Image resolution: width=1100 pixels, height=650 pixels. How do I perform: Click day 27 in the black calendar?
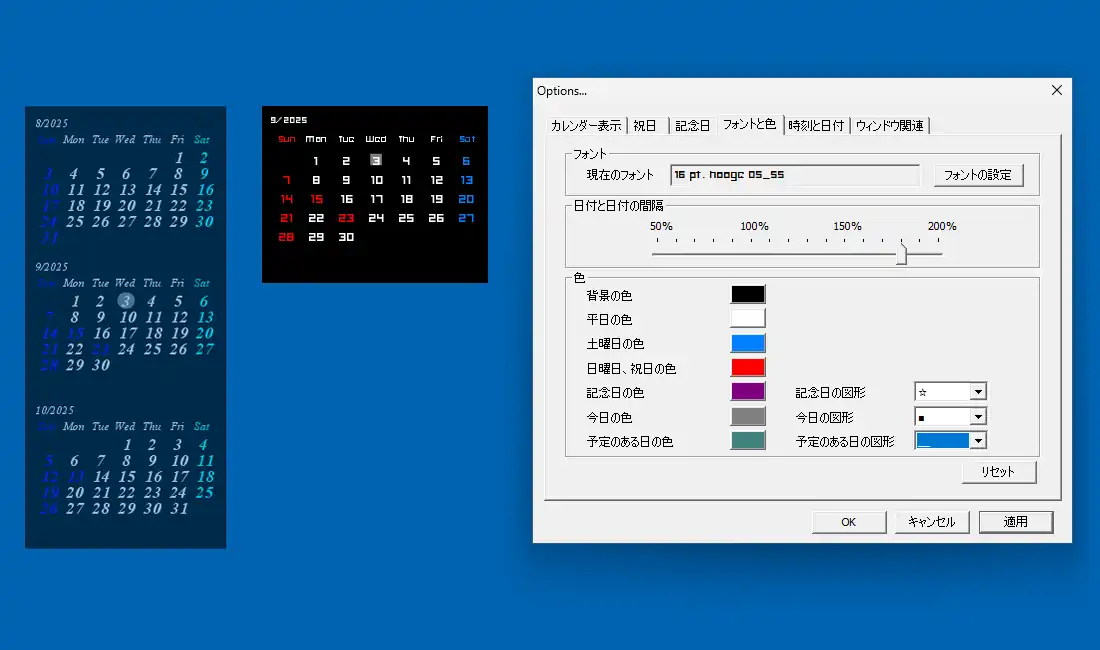point(466,218)
